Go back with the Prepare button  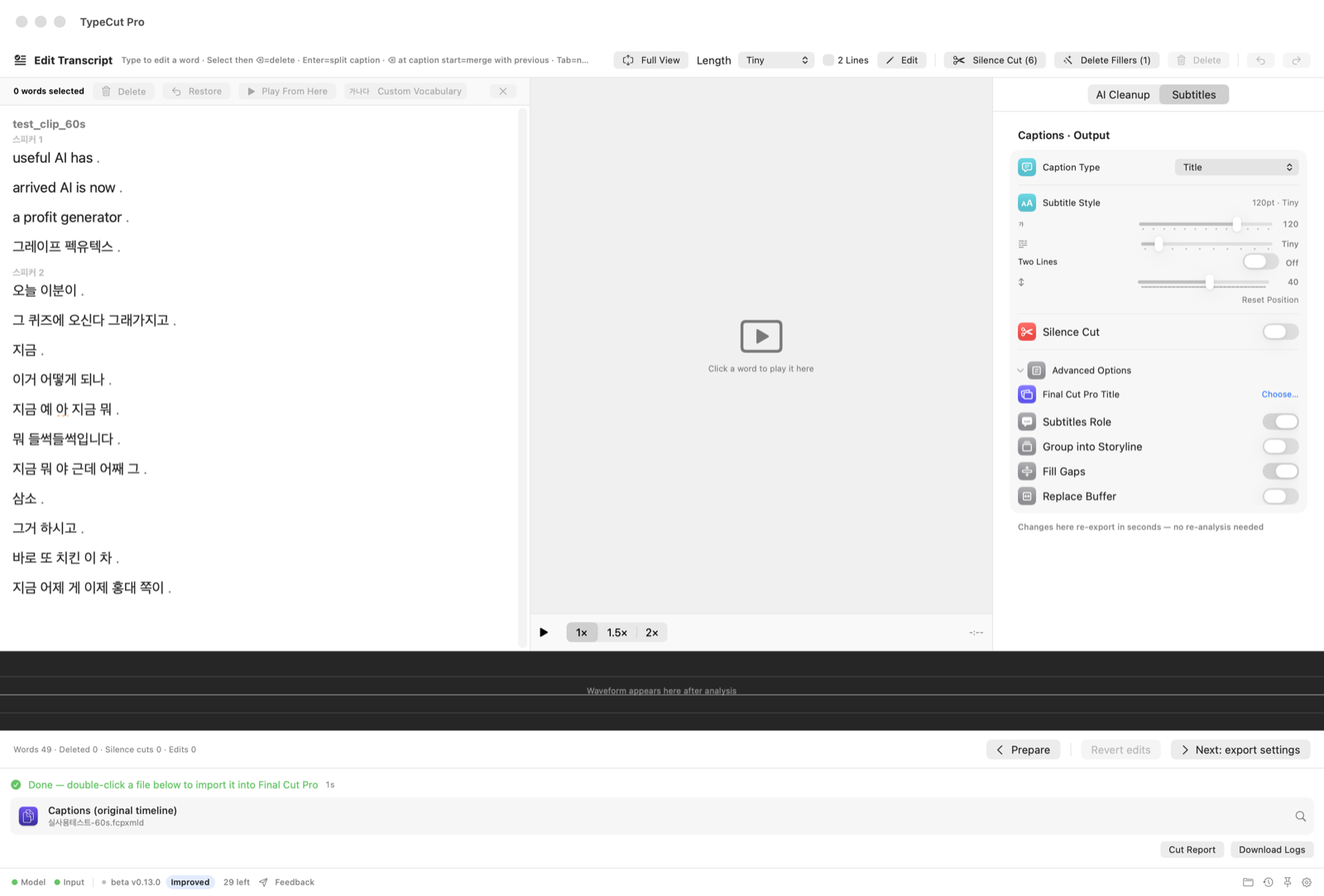pyautogui.click(x=1023, y=750)
